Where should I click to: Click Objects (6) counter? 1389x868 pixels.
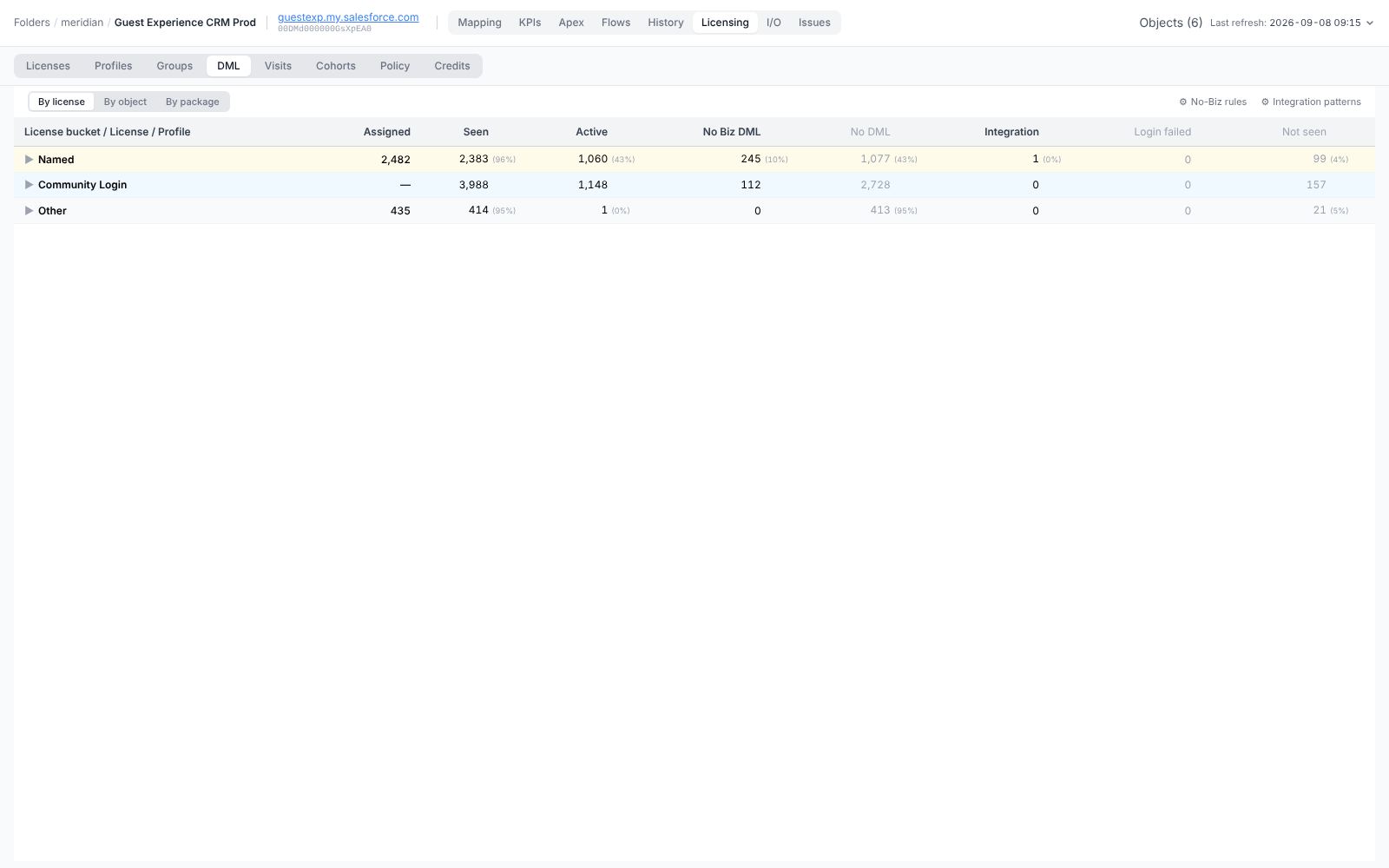coord(1171,23)
